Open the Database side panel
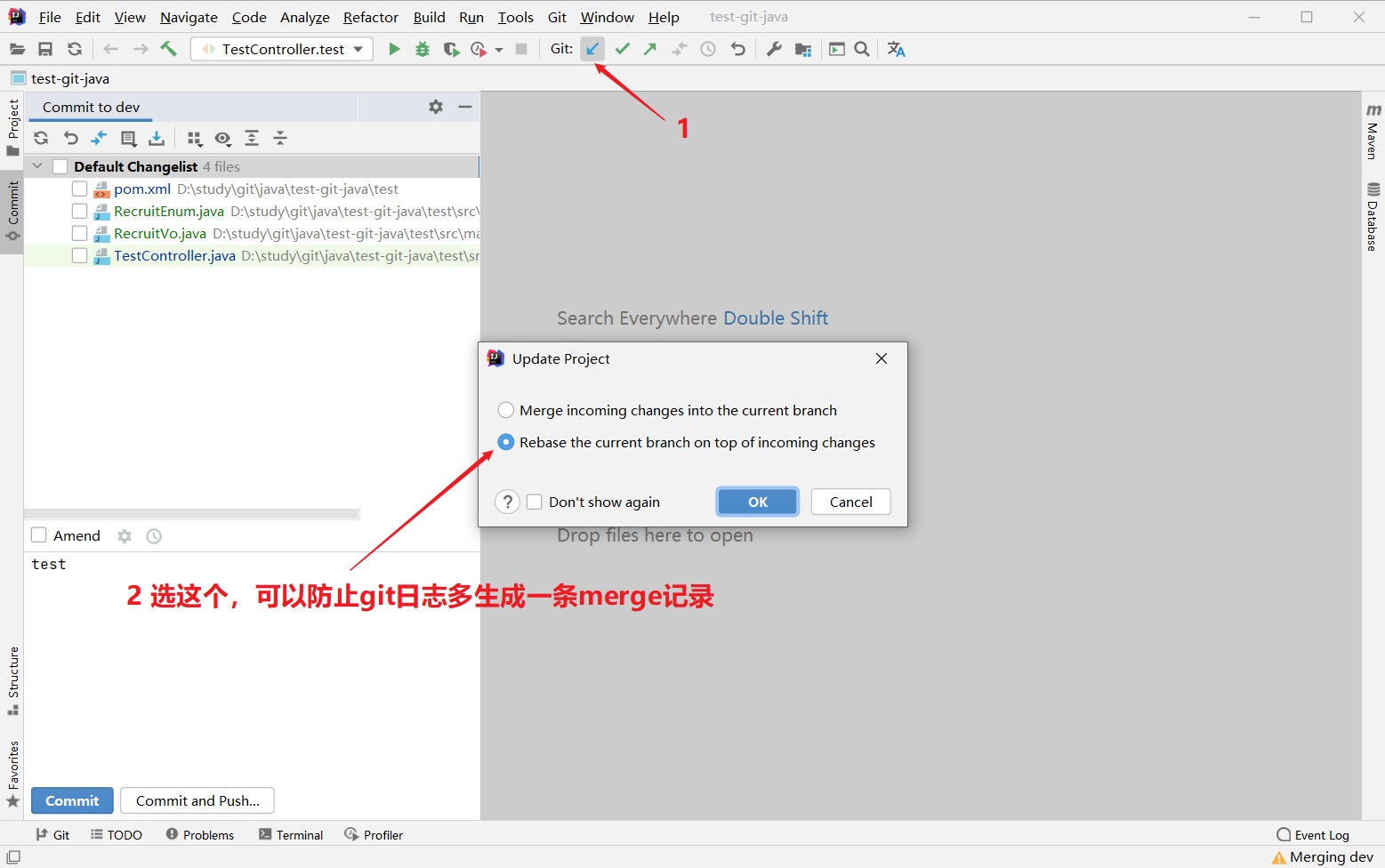This screenshot has width=1385, height=868. 1373,217
